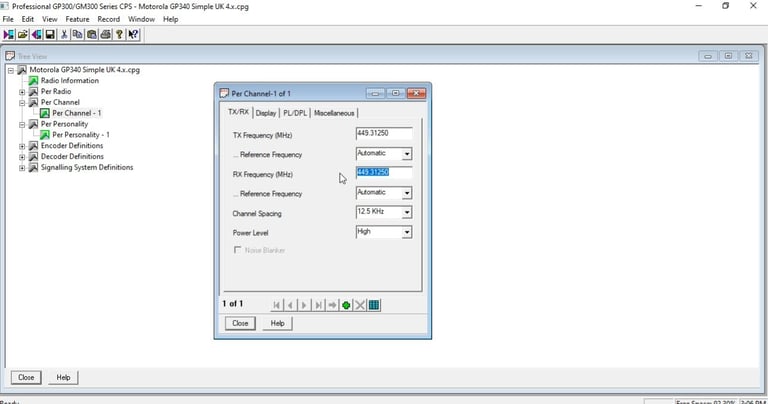The height and width of the screenshot is (404, 768).
Task: Collapse the Per Personality tree node
Action: (x=22, y=124)
